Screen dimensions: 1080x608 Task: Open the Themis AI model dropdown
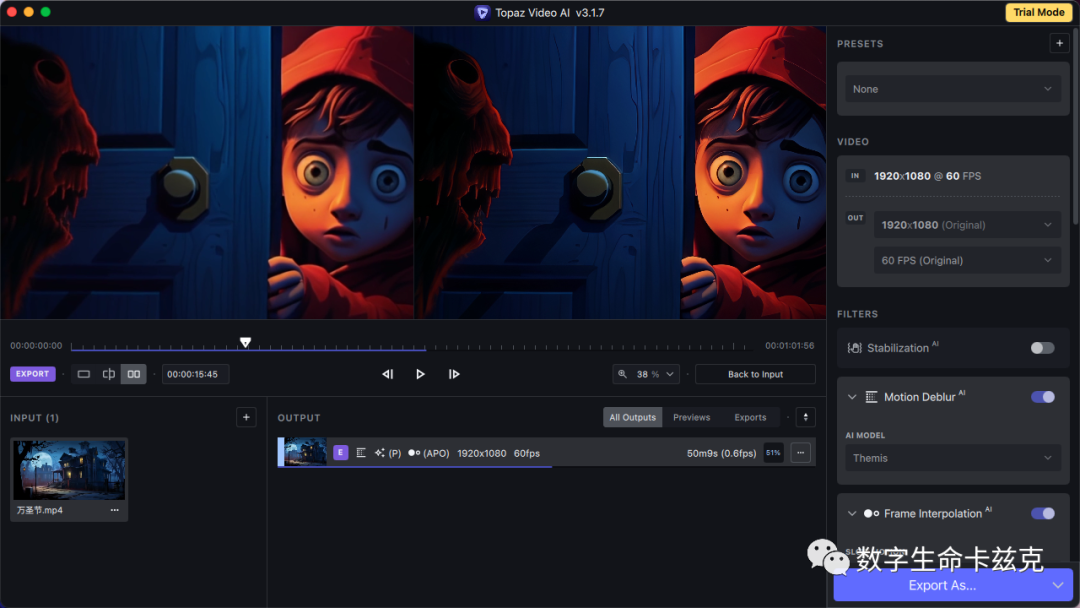click(x=952, y=458)
